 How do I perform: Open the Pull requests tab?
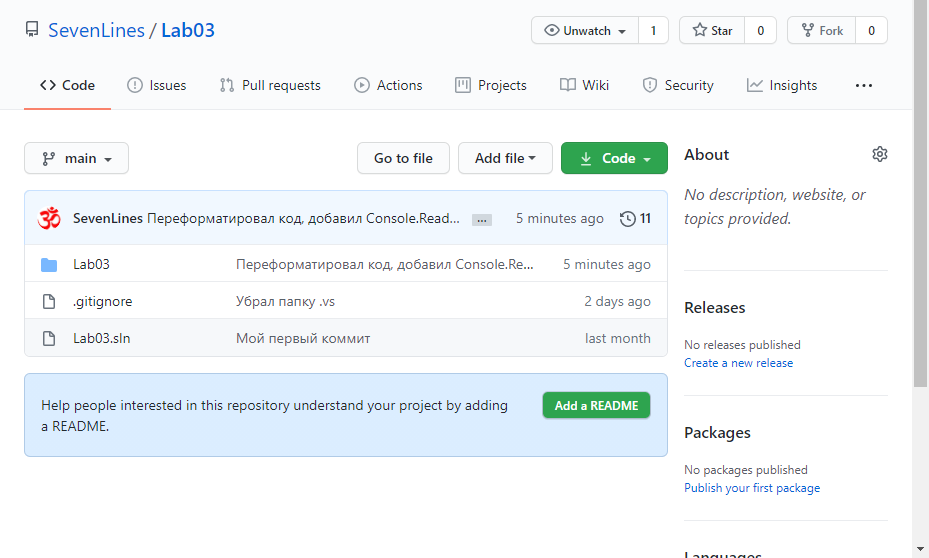click(x=270, y=85)
